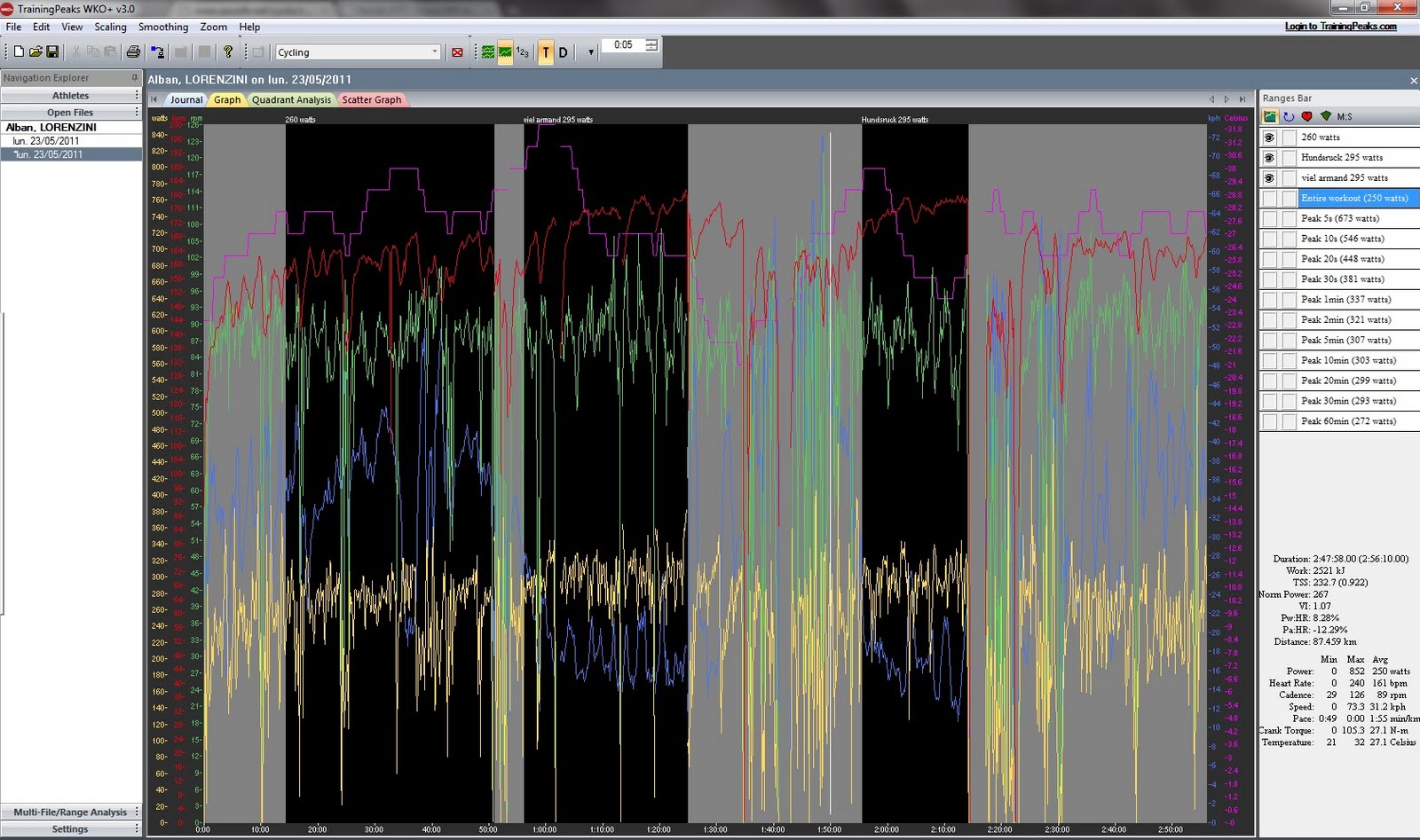The image size is (1420, 840).
Task: Expand the Open Files panel section
Action: tap(71, 113)
